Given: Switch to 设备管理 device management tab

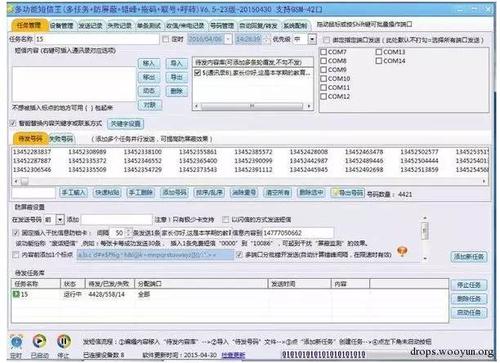Looking at the screenshot, I should (61, 26).
